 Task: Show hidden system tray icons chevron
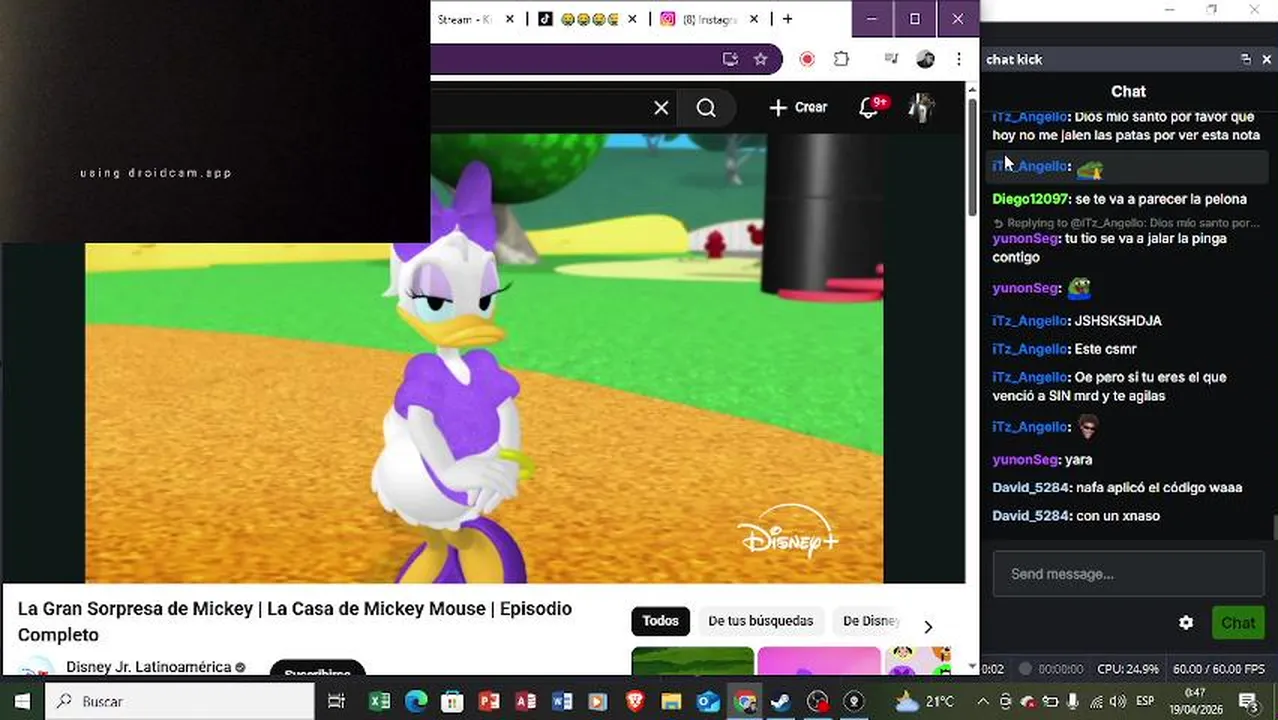[983, 701]
